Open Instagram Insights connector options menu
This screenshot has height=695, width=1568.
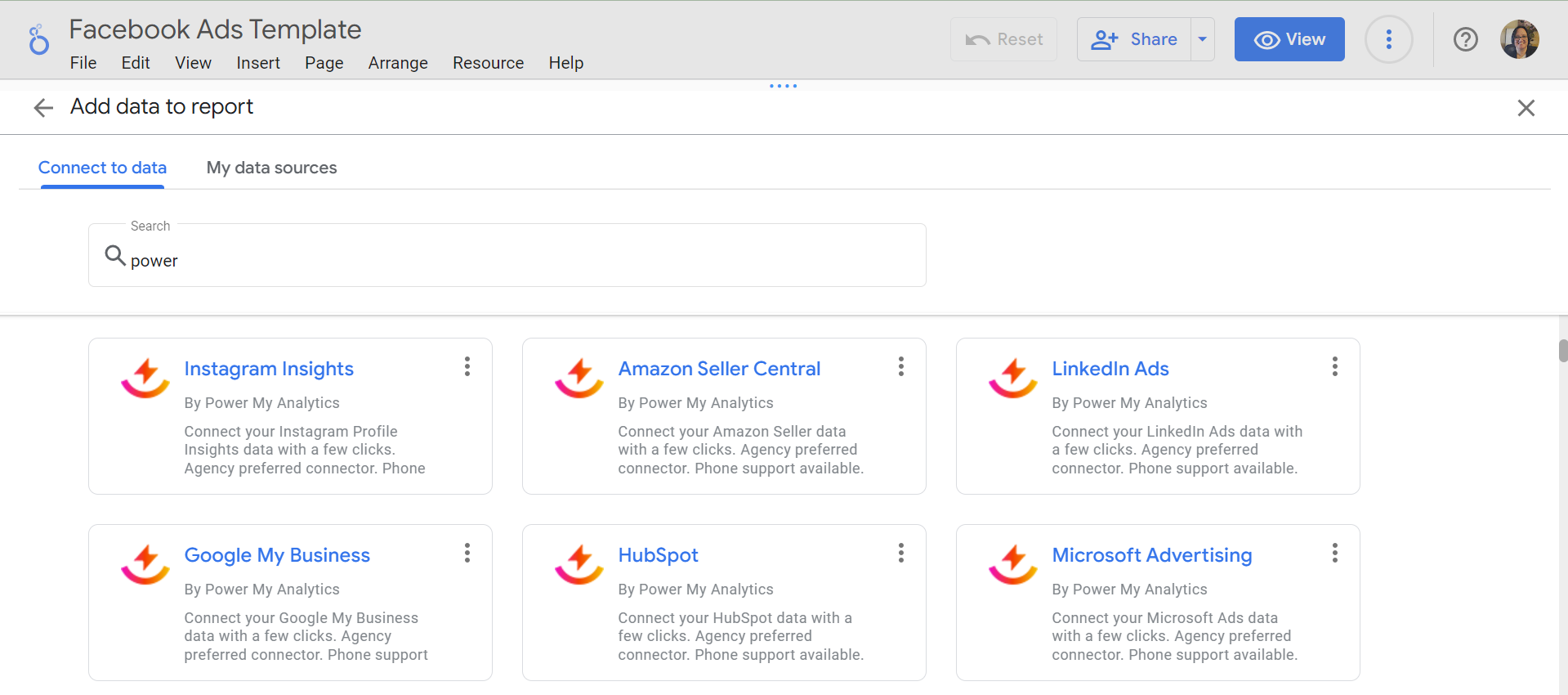tap(467, 366)
